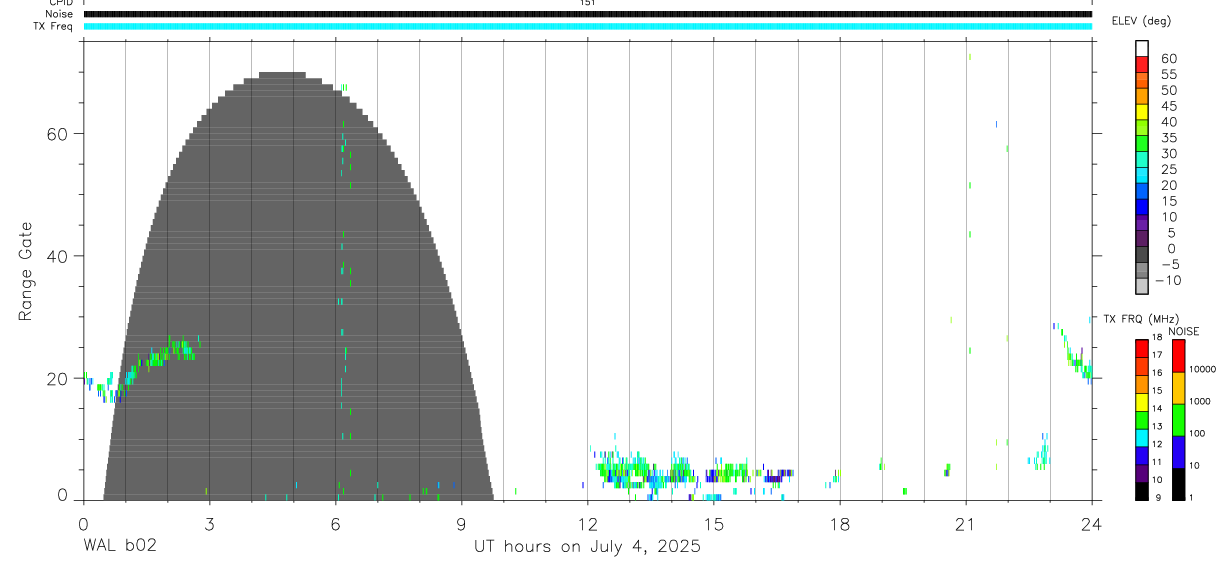Click the black Noise strip above plot
This screenshot has height=567, width=1228.
tap(587, 14)
